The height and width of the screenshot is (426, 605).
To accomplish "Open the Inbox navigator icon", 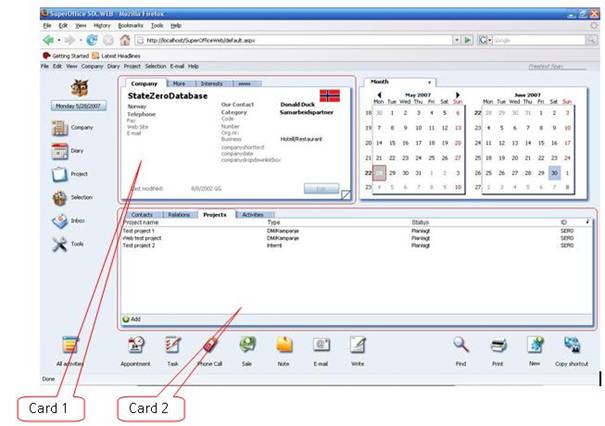I will coord(60,221).
